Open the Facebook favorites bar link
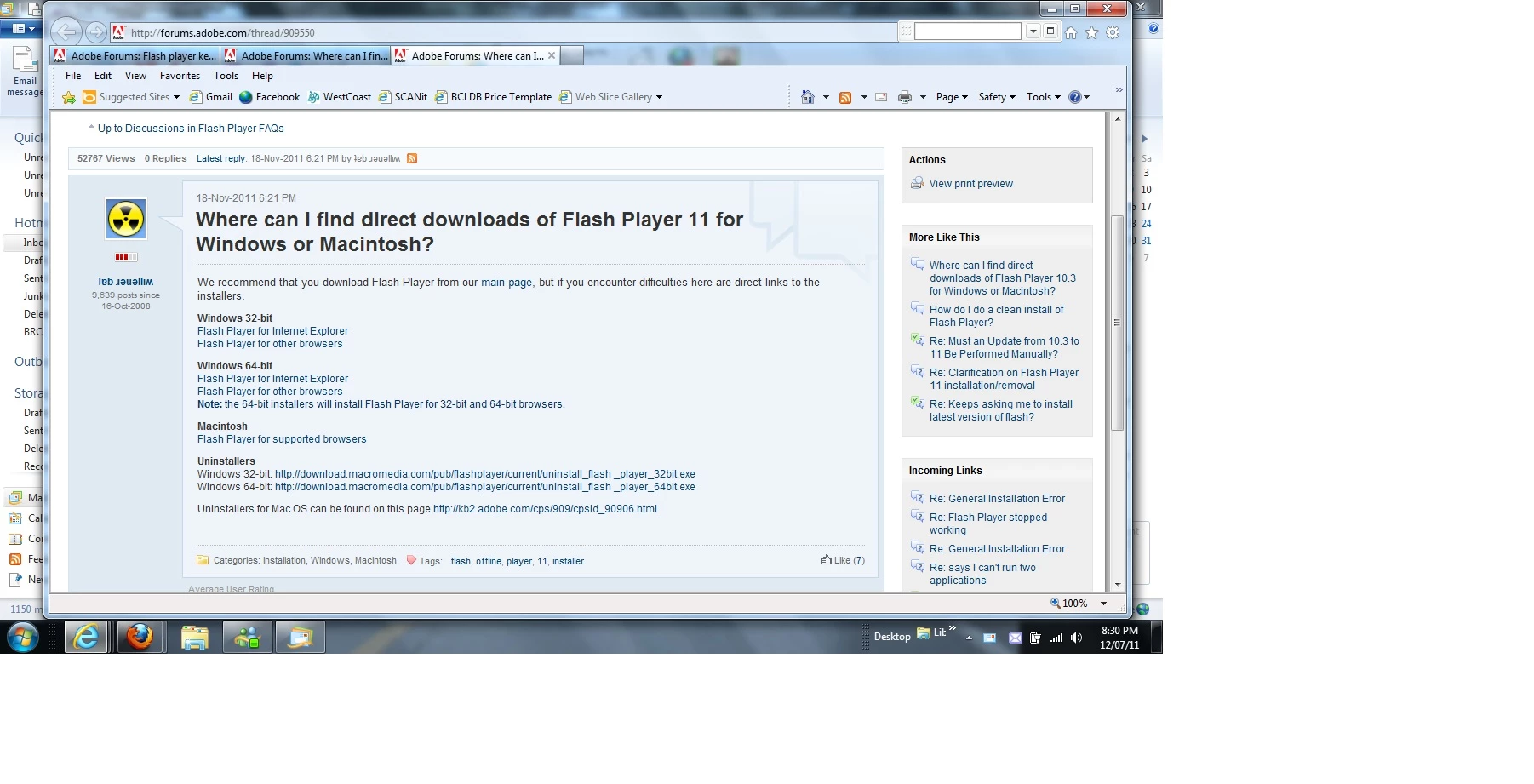Image resolution: width=1534 pixels, height=784 pixels. click(x=270, y=97)
